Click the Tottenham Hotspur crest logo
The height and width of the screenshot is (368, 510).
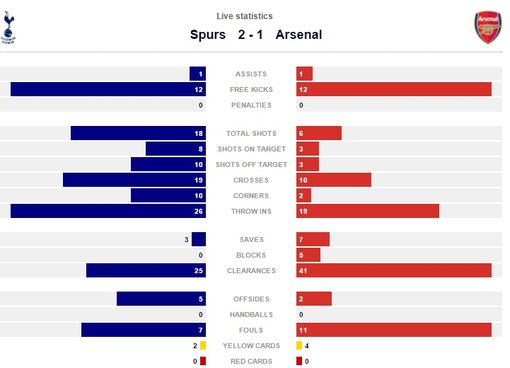pyautogui.click(x=8, y=28)
